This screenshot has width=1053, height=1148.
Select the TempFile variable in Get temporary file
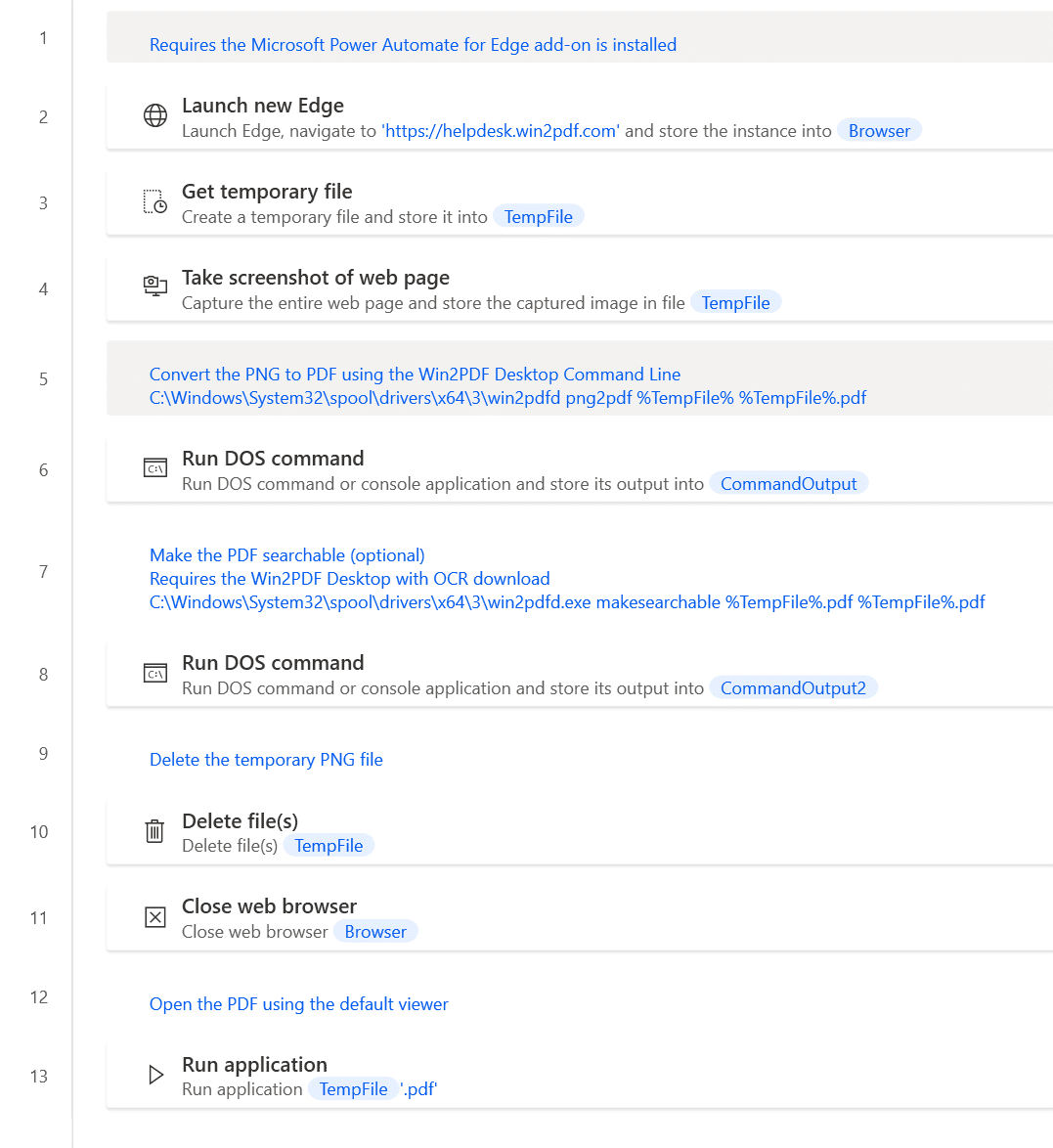click(538, 216)
